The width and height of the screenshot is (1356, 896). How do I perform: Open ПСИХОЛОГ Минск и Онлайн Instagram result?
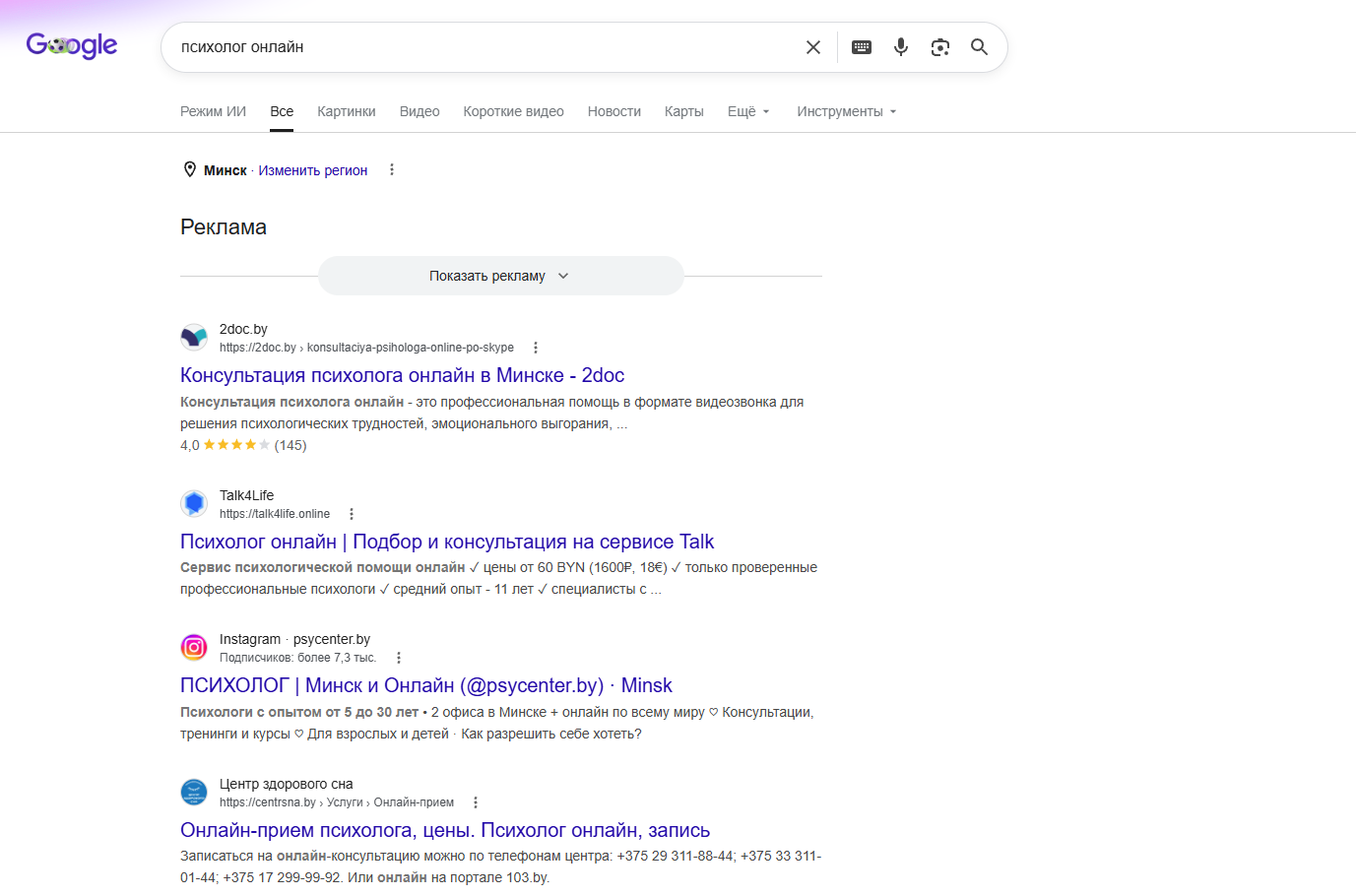426,685
